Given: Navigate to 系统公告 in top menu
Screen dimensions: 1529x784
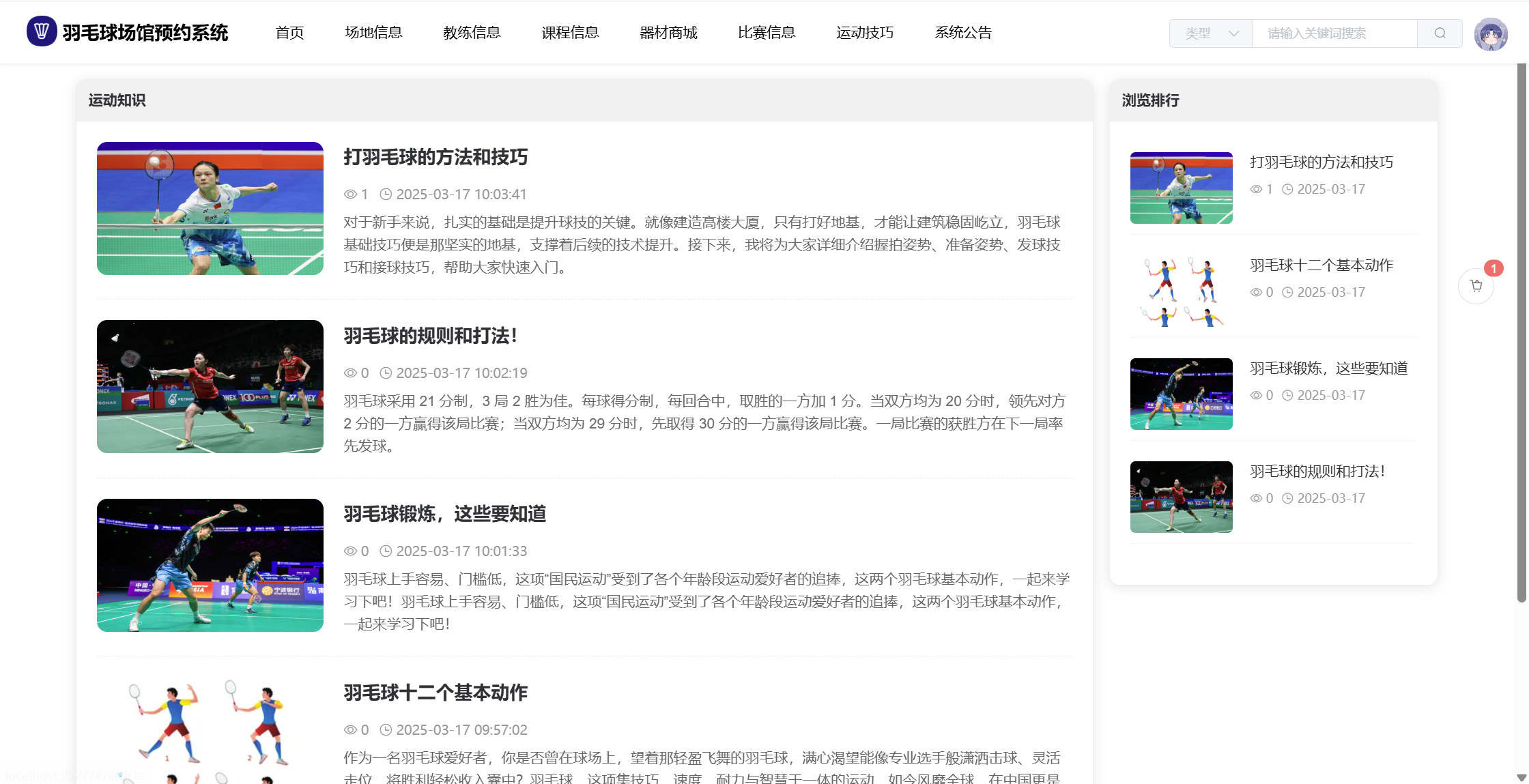Looking at the screenshot, I should click(962, 33).
